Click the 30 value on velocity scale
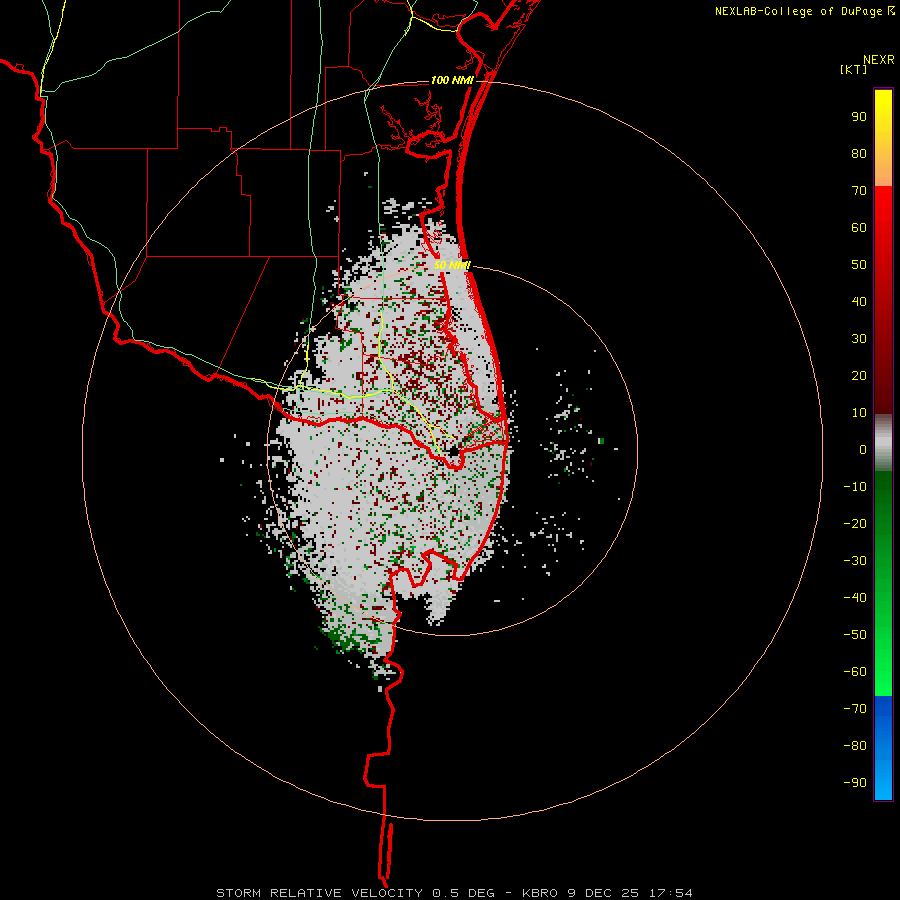Screen dimensions: 900x900 tap(859, 339)
